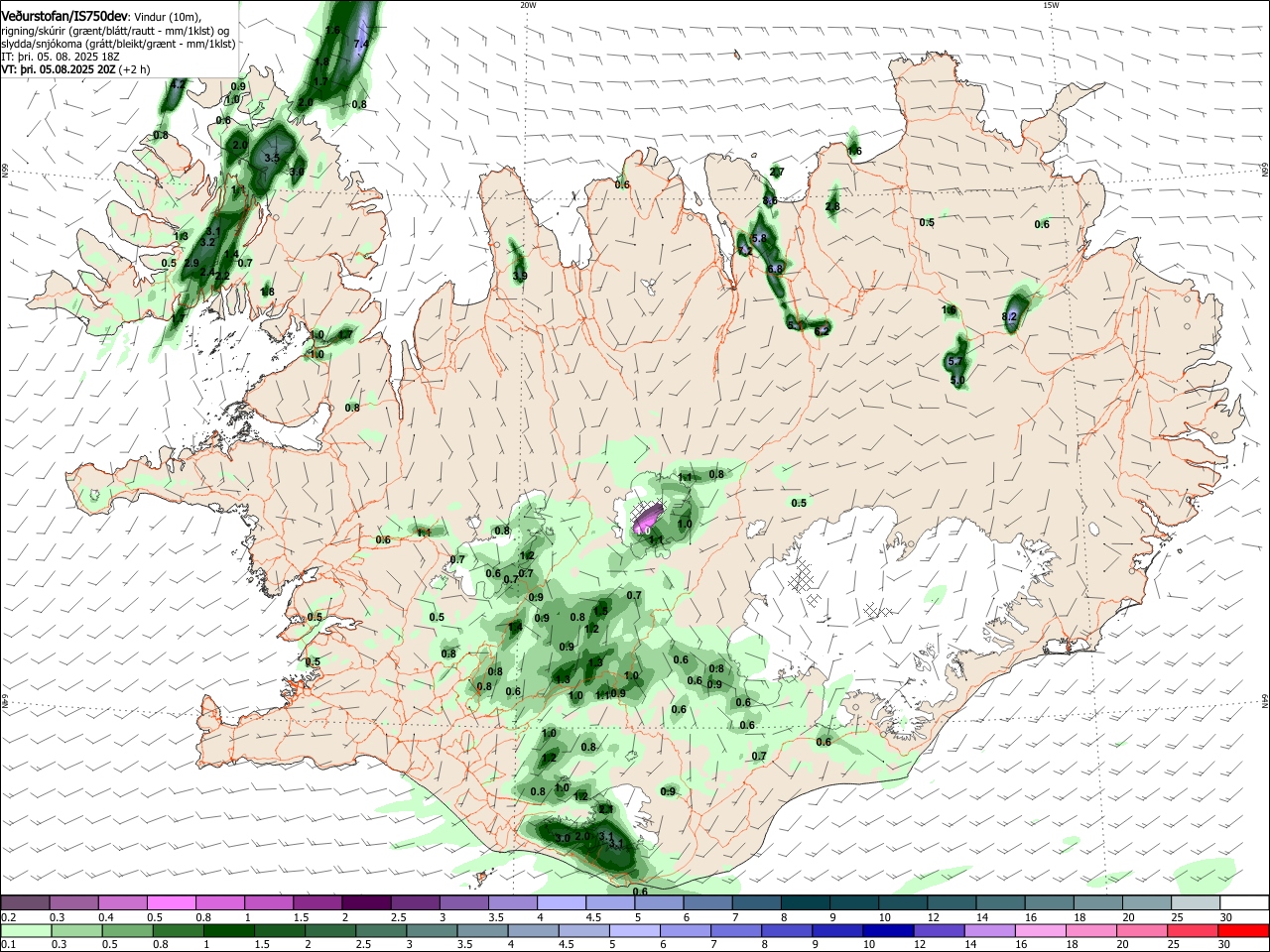Screen dimensions: 1270x952
Task: Click the valid time 'VT: þri. 05.08.2025 20Z (+2 h)'
Action: click(x=75, y=69)
